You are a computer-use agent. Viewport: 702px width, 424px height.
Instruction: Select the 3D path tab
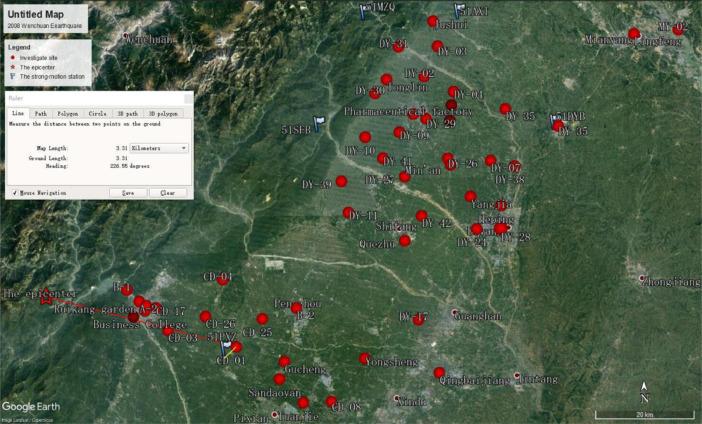tap(127, 114)
